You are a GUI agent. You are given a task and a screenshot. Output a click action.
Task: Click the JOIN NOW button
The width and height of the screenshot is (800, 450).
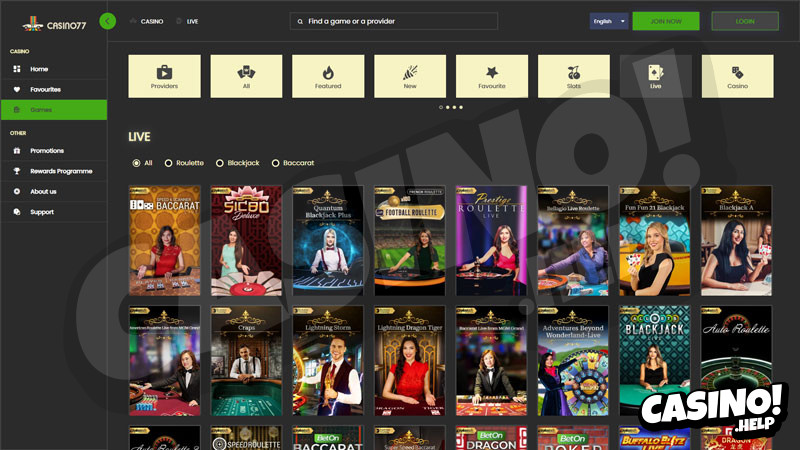(666, 21)
